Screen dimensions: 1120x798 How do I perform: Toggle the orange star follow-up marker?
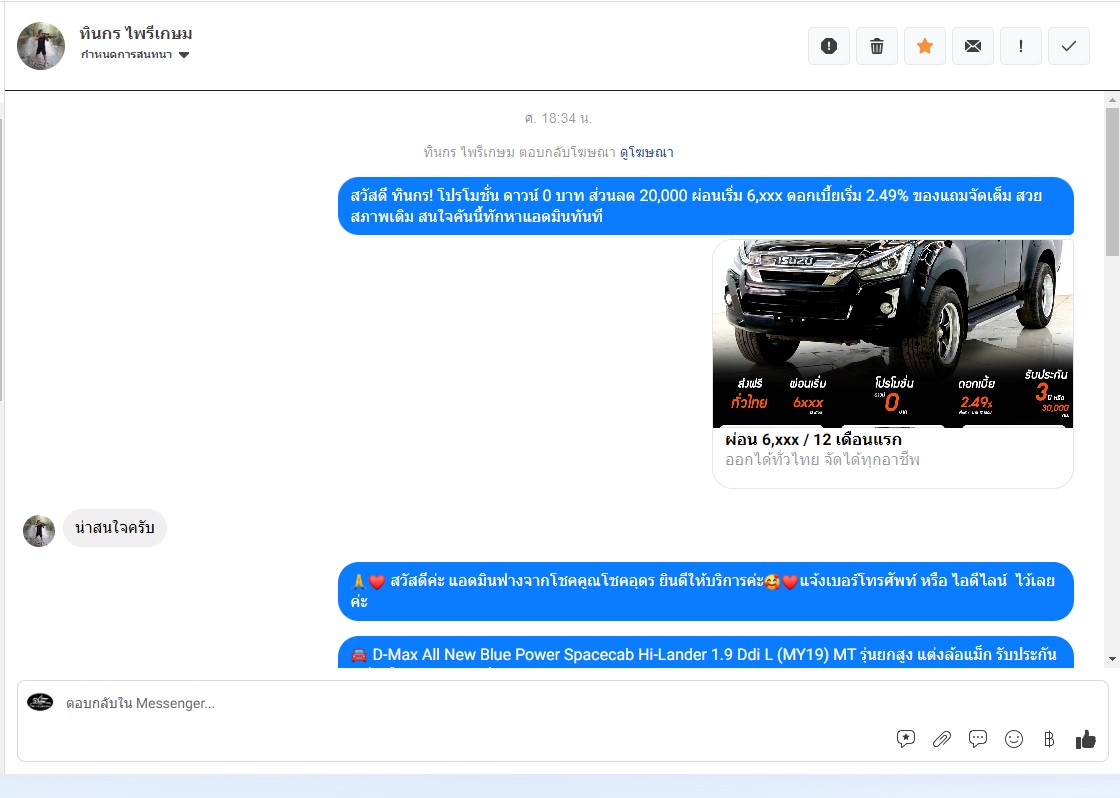pos(925,46)
